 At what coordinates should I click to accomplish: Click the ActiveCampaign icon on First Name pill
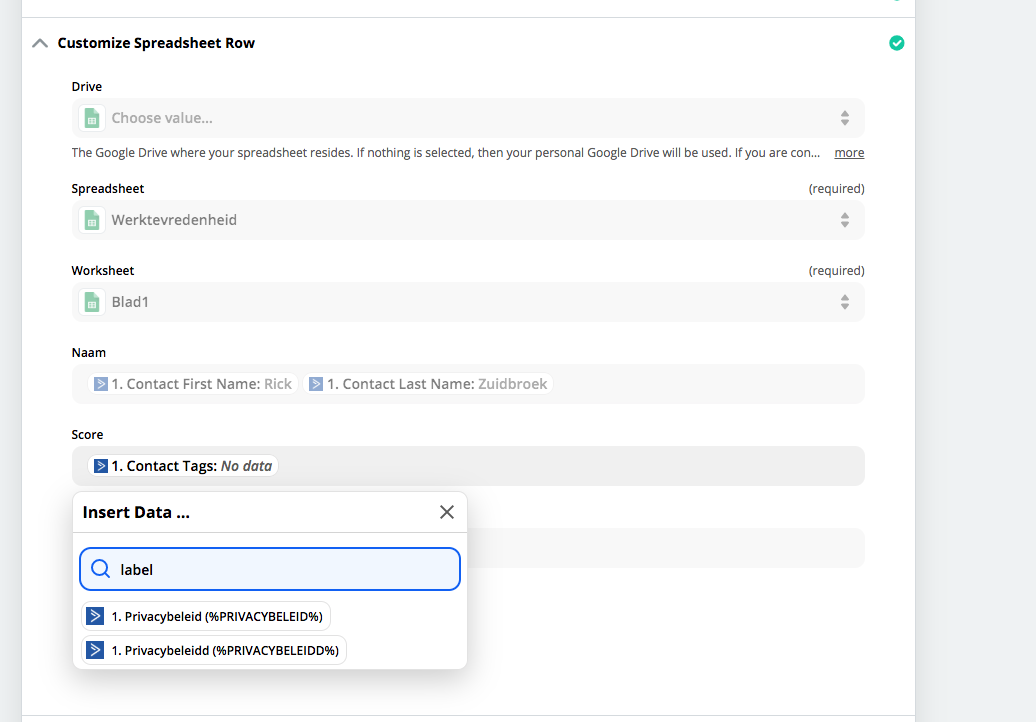pos(100,384)
